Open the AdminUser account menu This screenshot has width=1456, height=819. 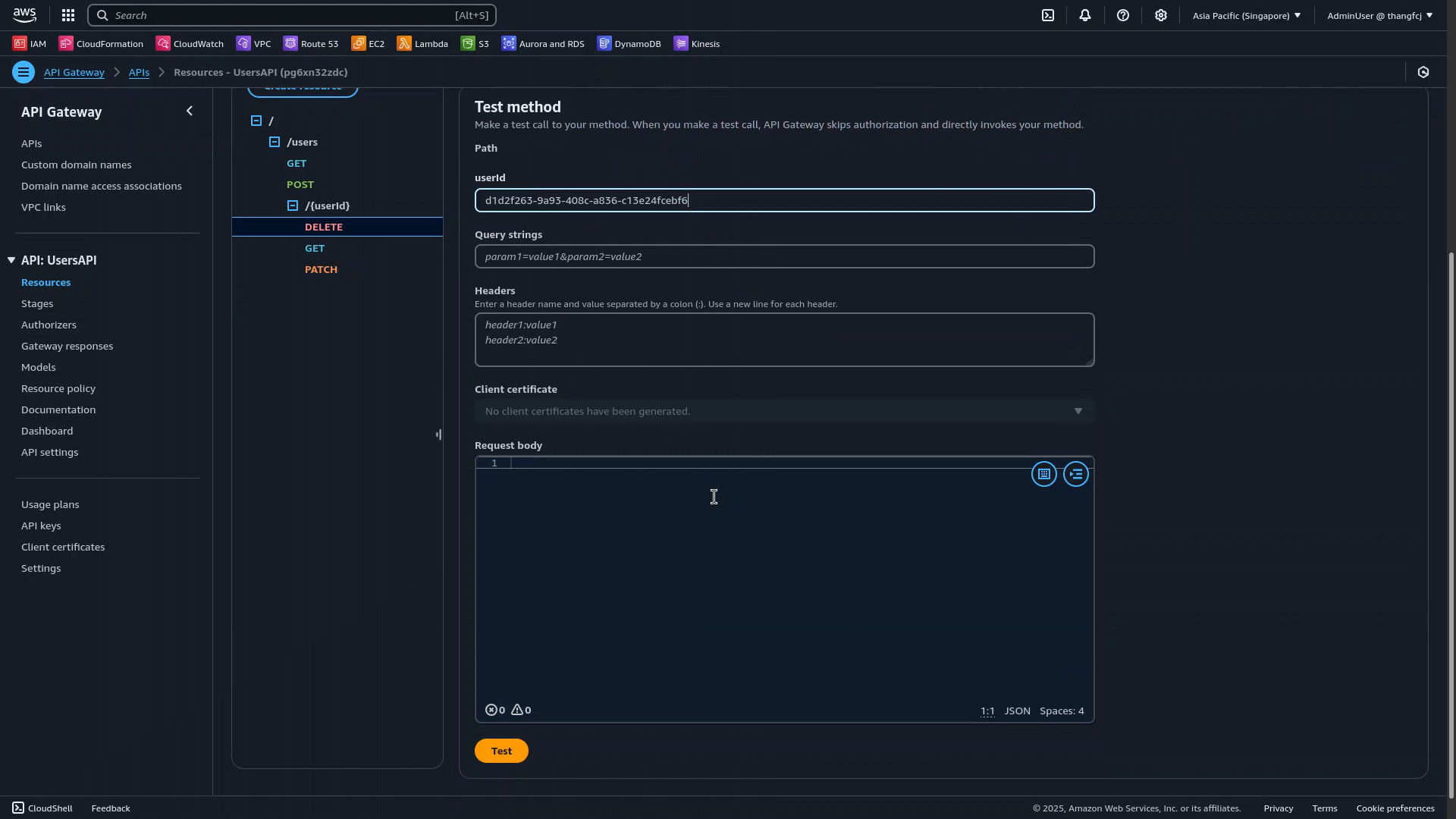coord(1379,15)
